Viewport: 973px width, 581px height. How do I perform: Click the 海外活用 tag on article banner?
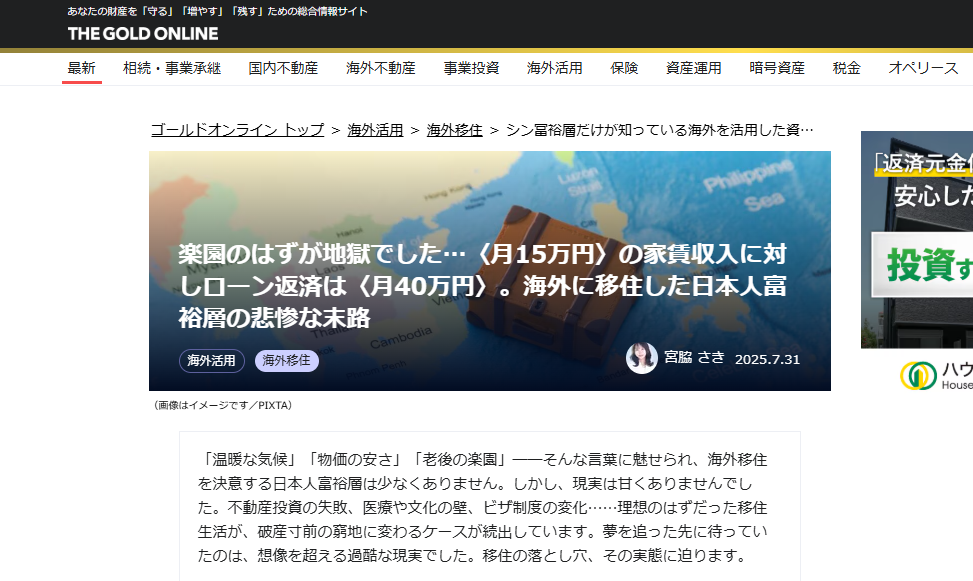click(212, 361)
